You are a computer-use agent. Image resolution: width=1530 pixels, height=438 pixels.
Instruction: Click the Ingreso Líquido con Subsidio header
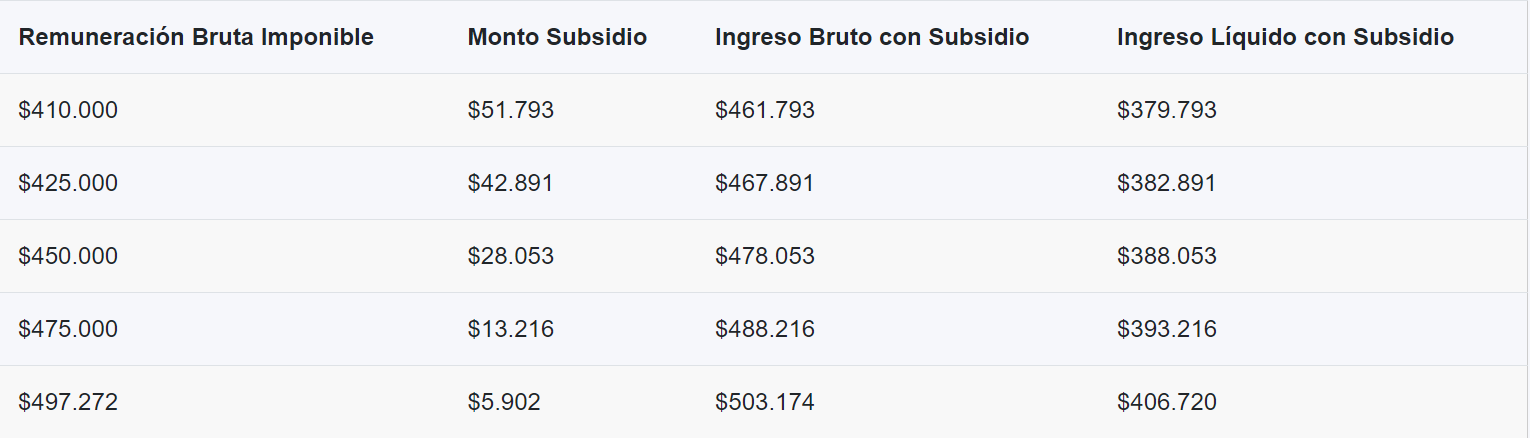point(1285,38)
